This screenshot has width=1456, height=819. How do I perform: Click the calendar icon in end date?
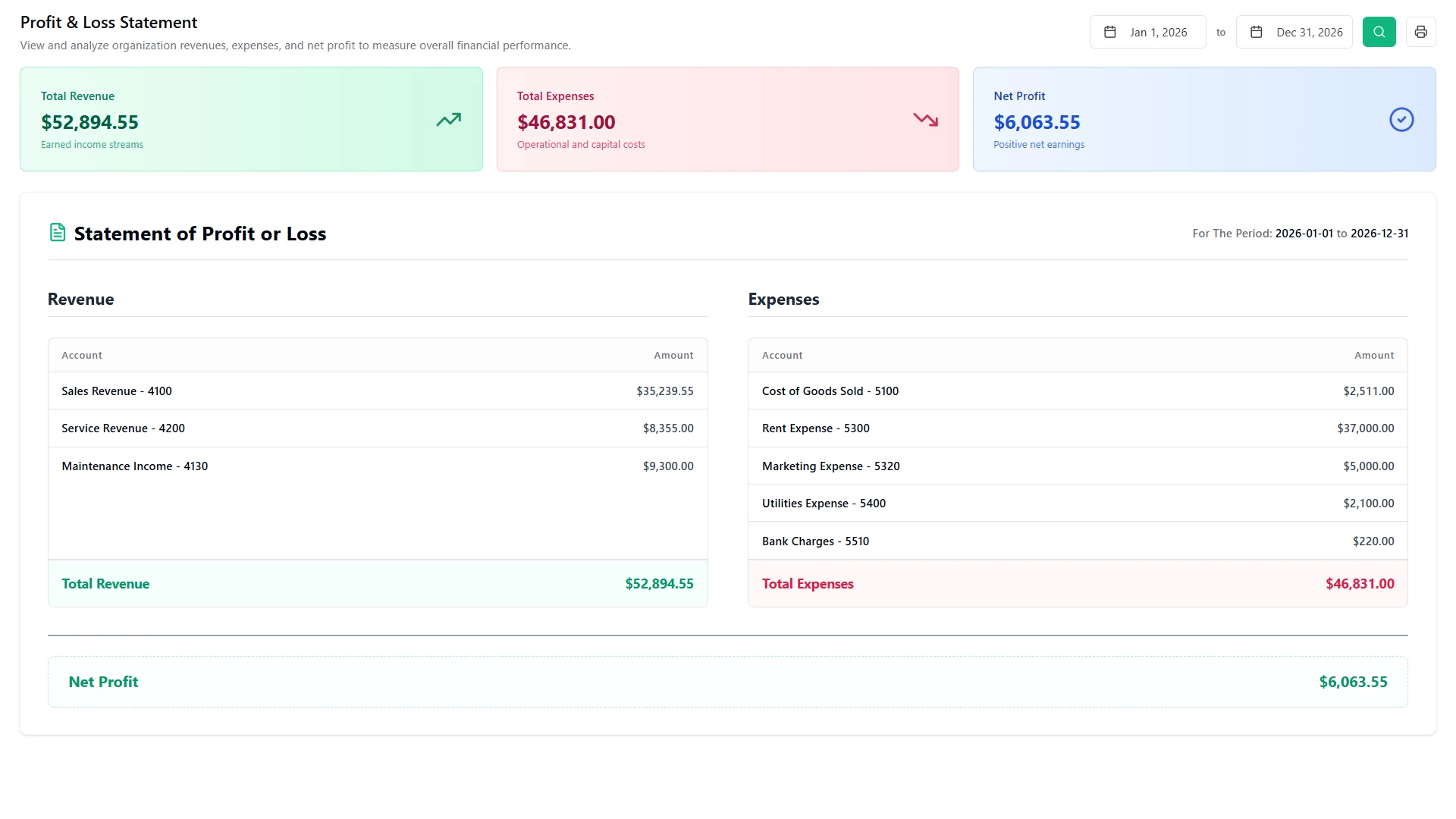pos(1257,32)
